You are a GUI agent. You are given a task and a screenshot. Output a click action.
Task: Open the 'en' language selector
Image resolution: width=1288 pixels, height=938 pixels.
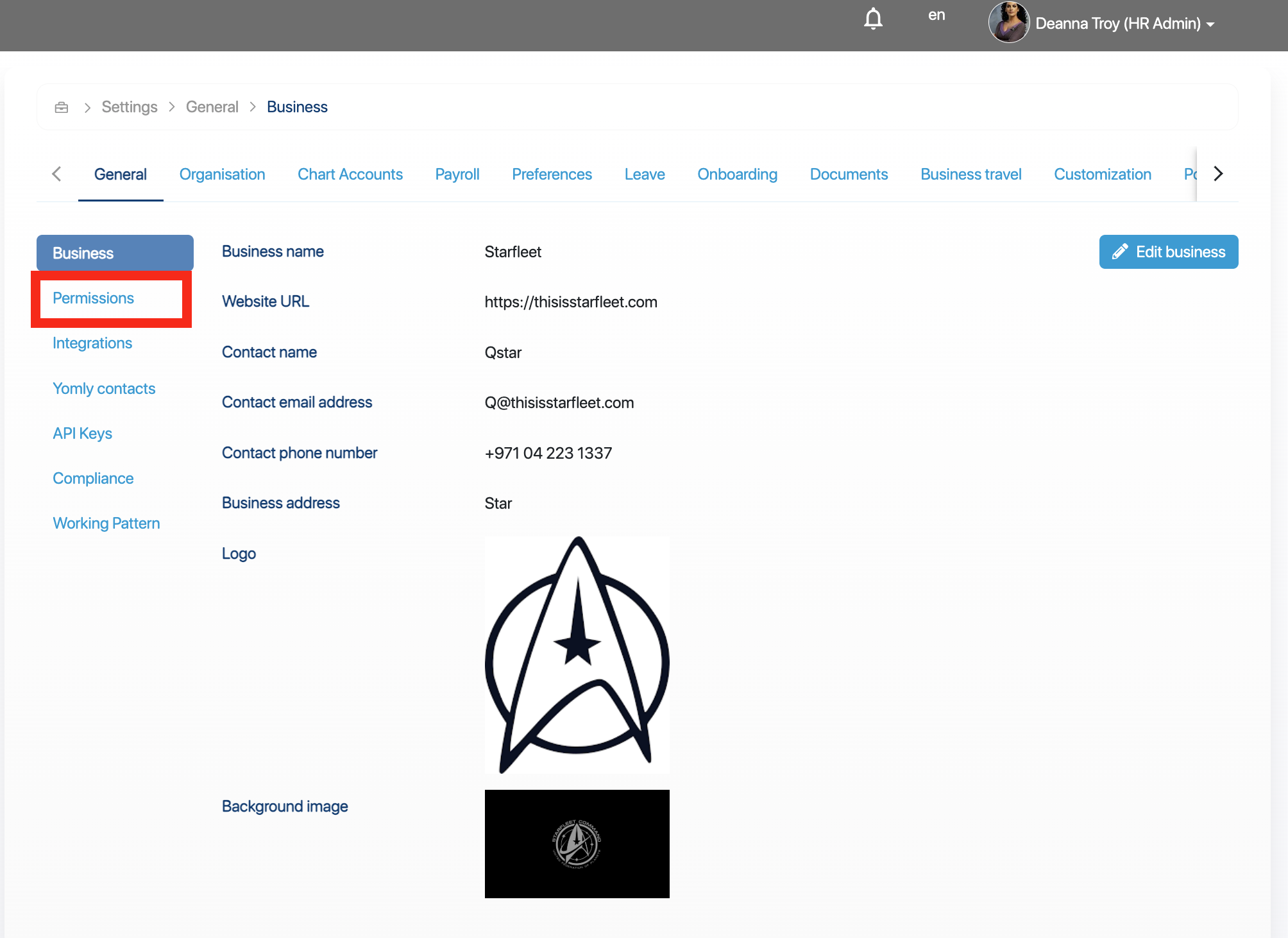tap(936, 15)
